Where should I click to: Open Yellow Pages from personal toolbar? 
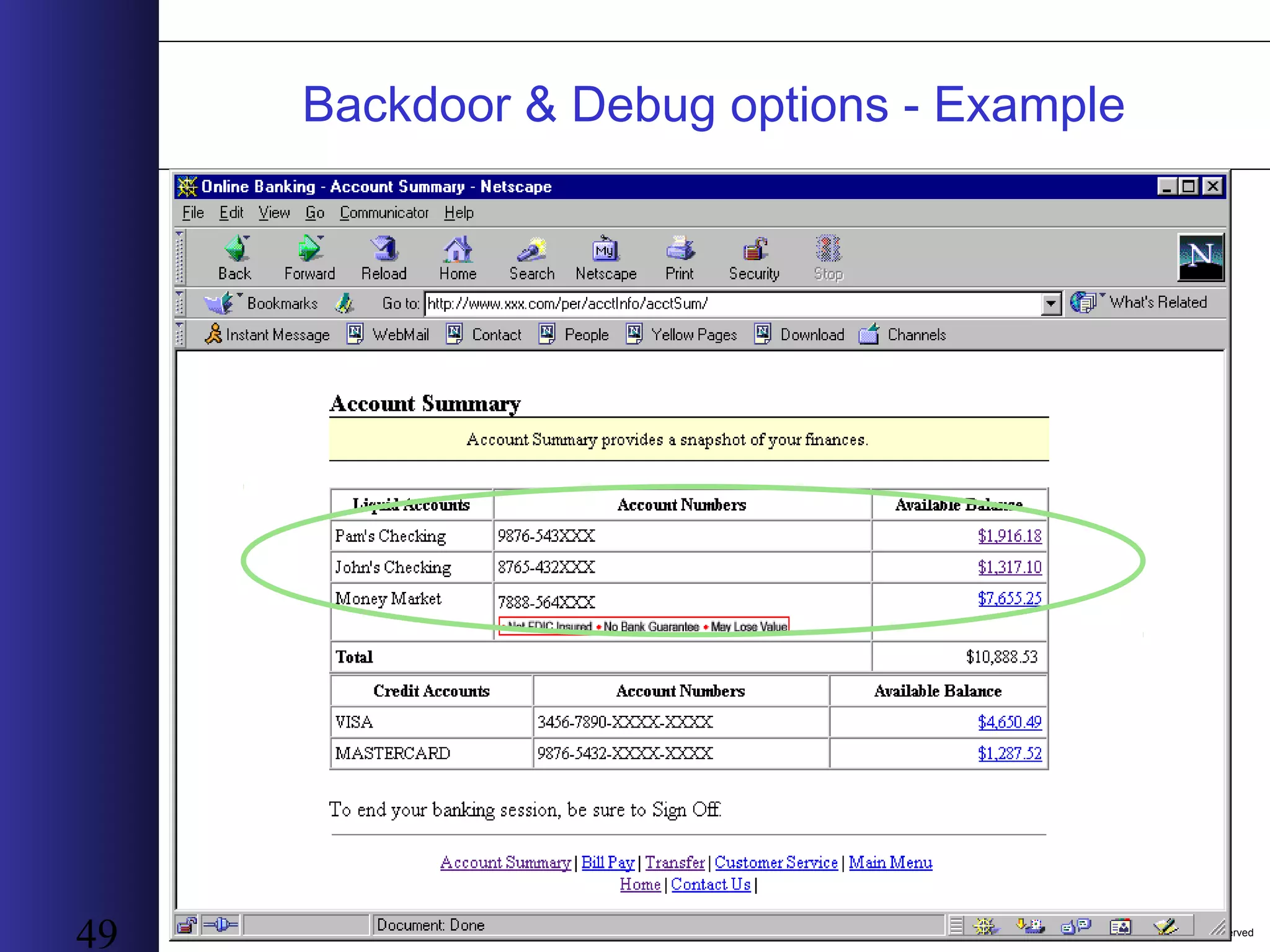[682, 335]
